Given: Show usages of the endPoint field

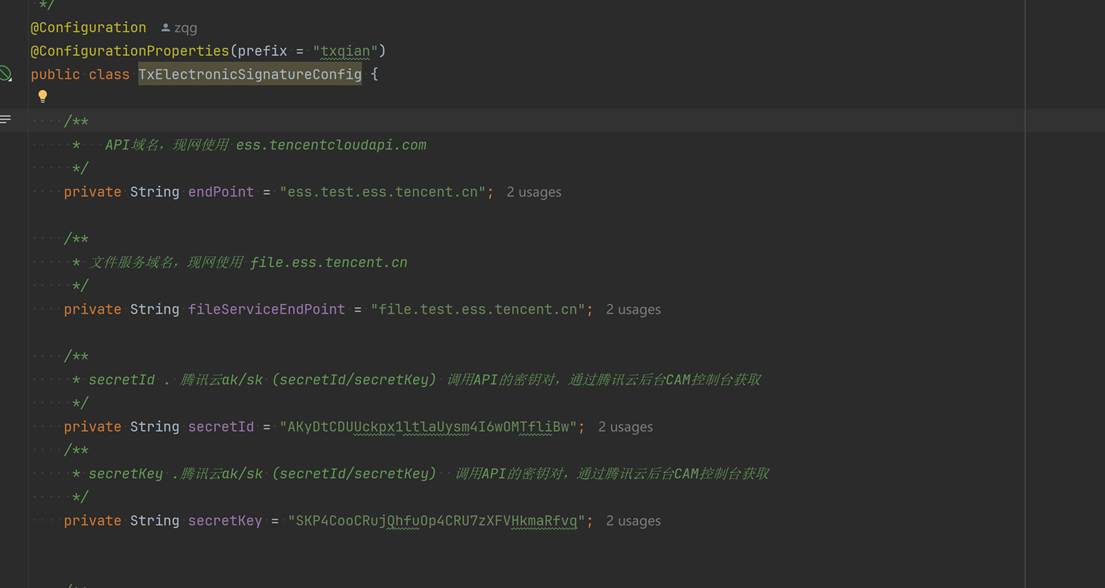Looking at the screenshot, I should 533,192.
